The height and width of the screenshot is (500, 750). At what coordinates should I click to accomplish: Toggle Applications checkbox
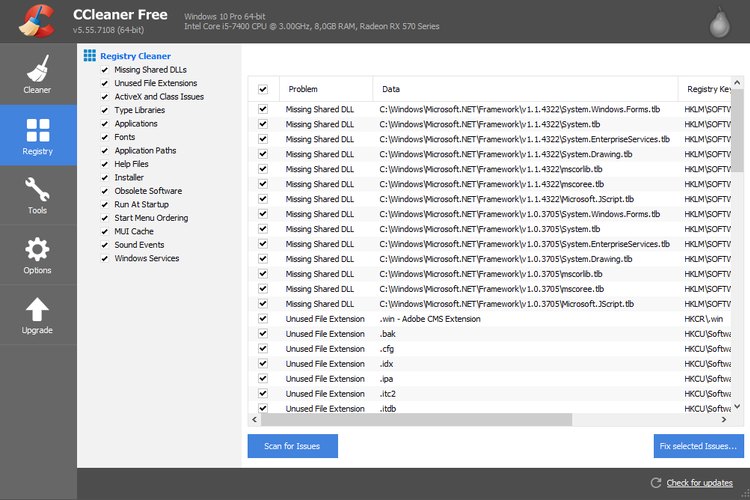(105, 123)
